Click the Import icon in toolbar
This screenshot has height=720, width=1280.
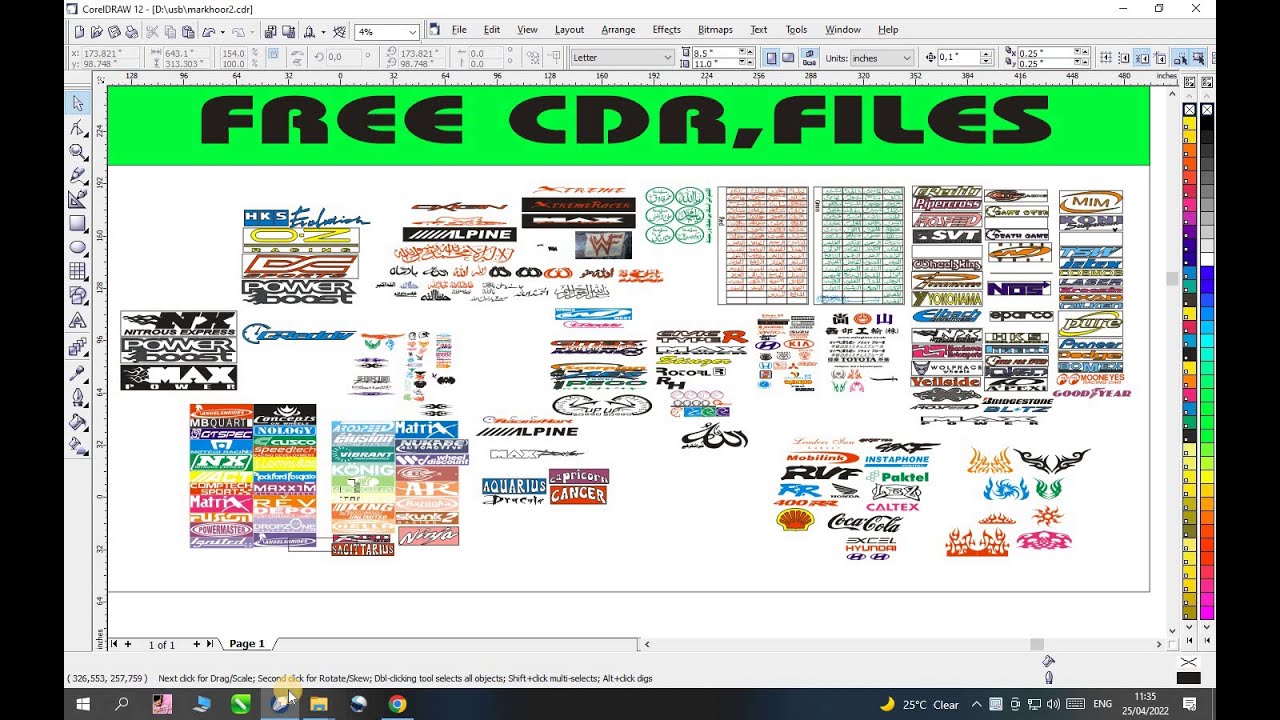[x=270, y=31]
